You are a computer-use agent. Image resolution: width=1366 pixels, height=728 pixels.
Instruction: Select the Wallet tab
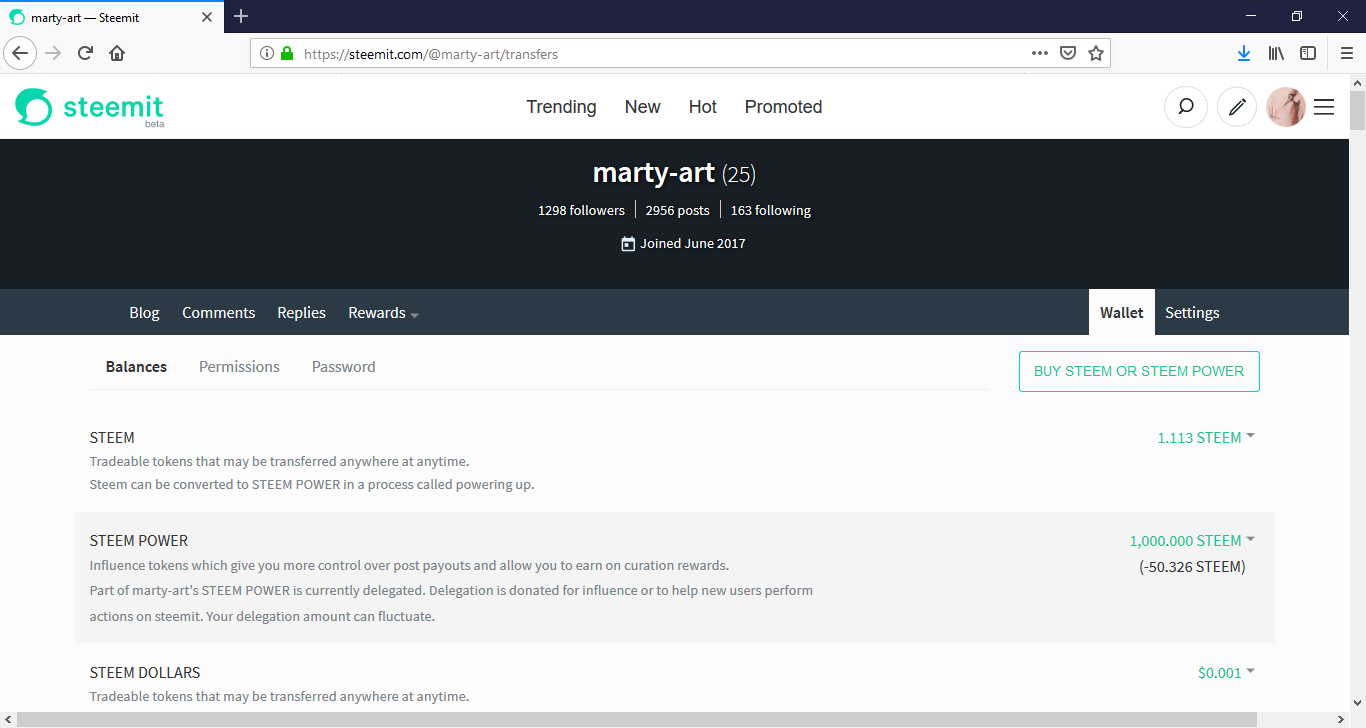1122,312
